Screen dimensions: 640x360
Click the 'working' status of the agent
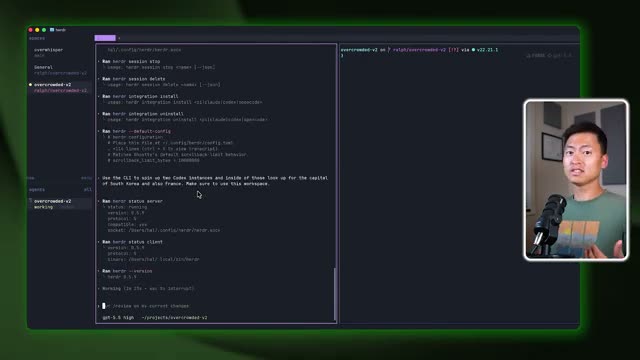tap(43, 207)
